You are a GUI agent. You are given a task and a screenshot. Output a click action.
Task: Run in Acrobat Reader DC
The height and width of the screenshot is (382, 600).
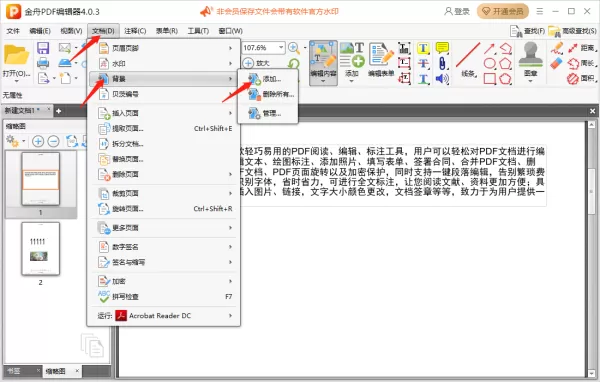pos(164,316)
